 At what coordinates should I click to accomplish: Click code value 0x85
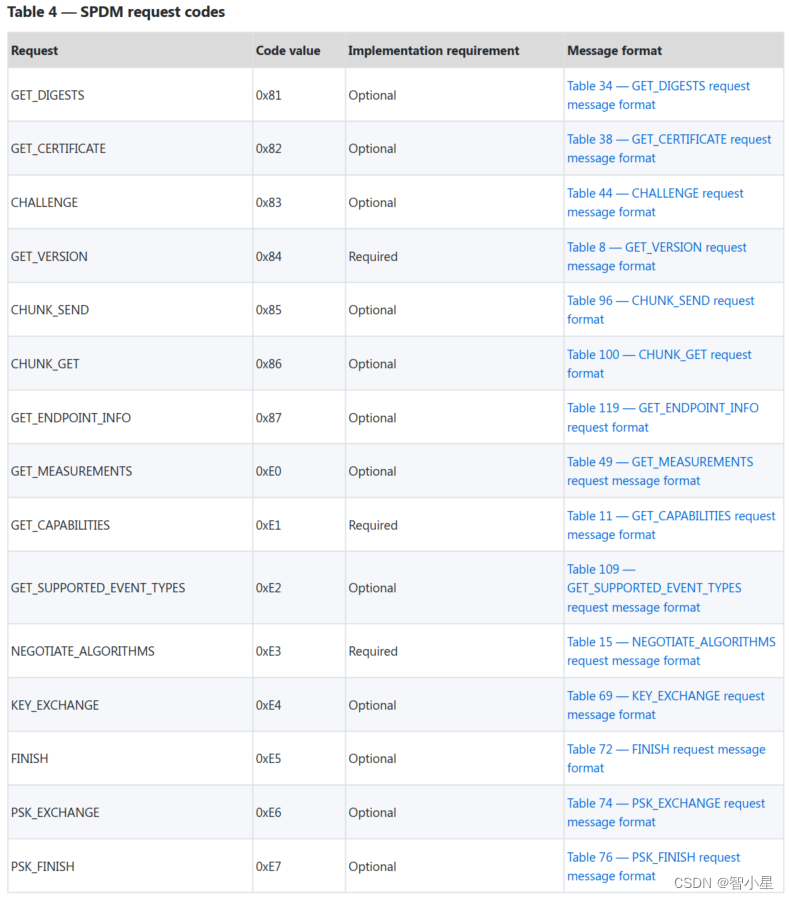click(269, 310)
